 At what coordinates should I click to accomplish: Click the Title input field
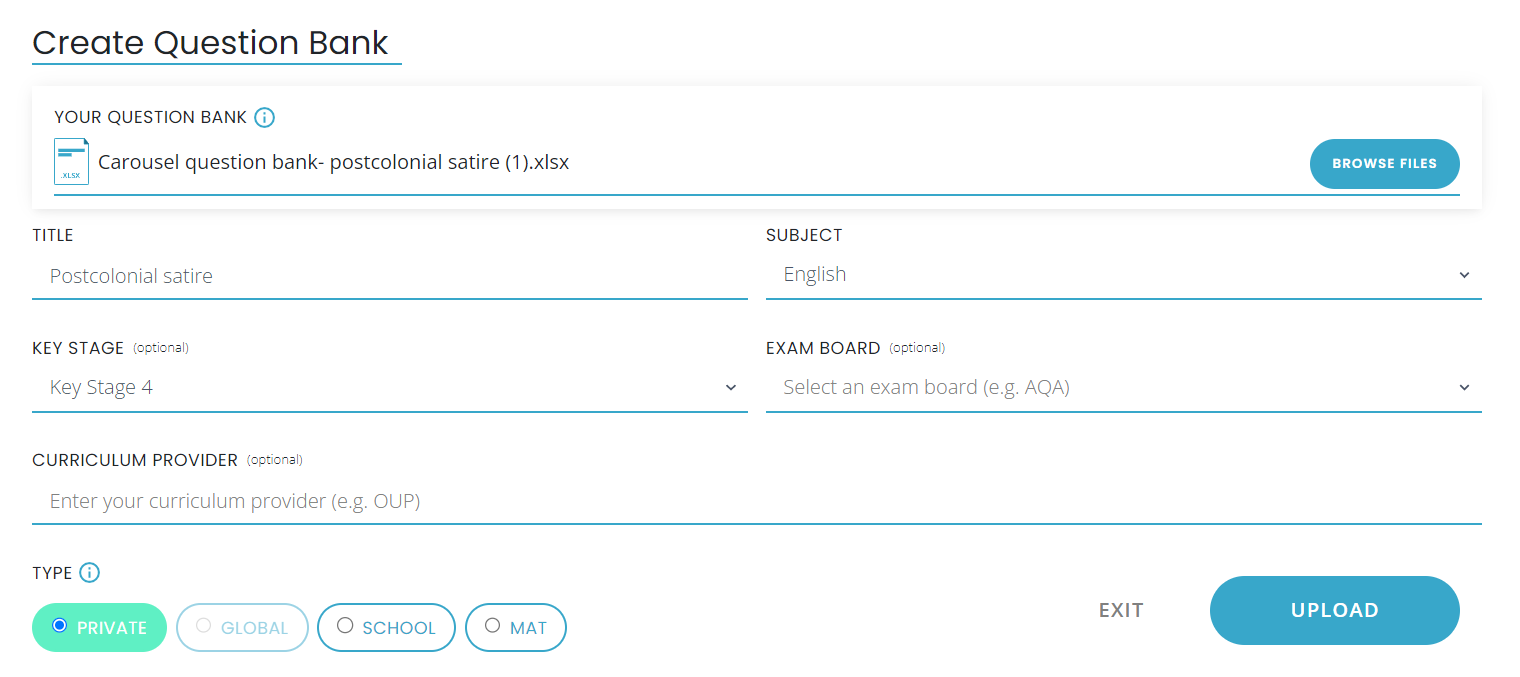tap(390, 276)
